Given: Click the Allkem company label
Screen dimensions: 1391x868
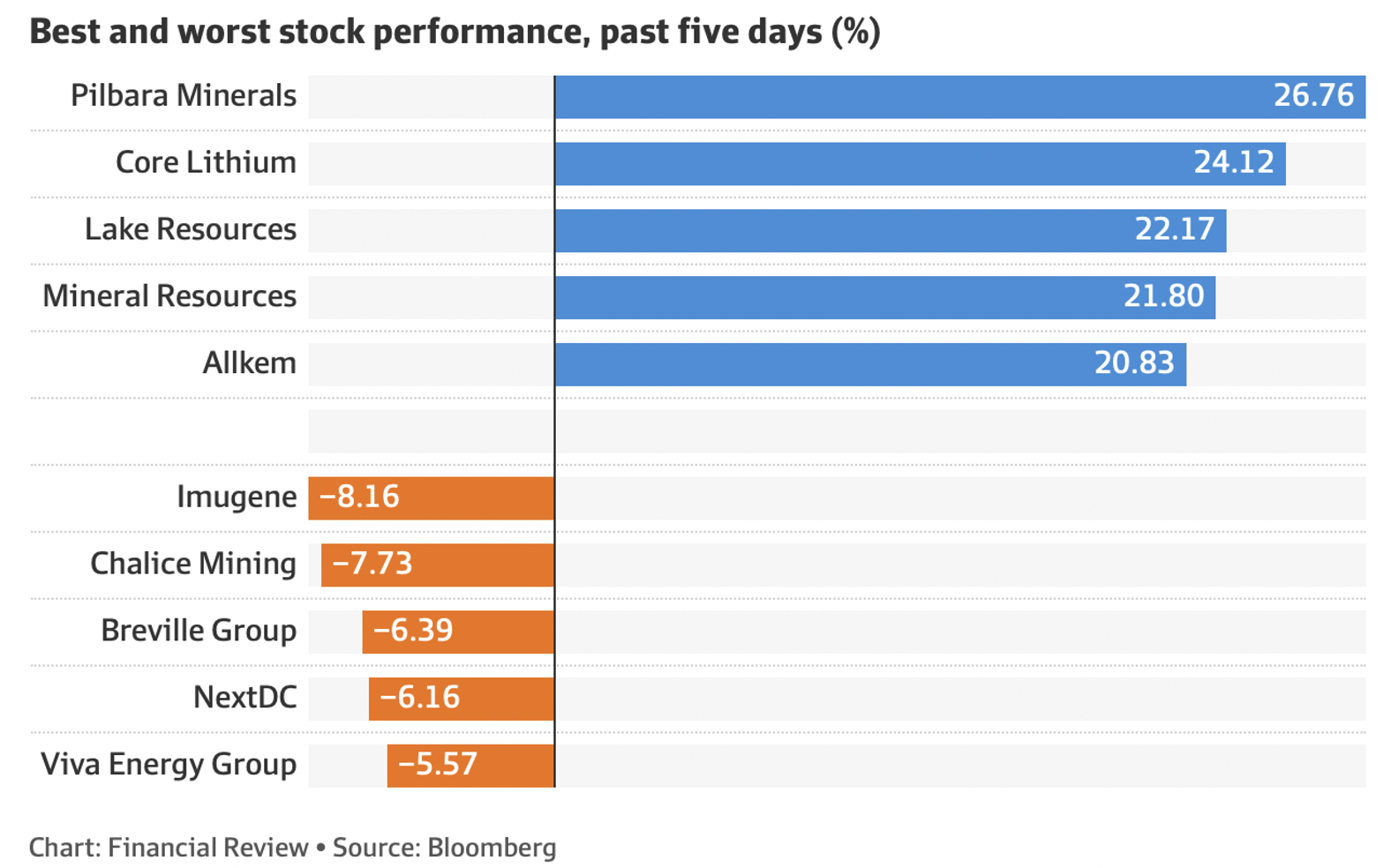Looking at the screenshot, I should [250, 363].
